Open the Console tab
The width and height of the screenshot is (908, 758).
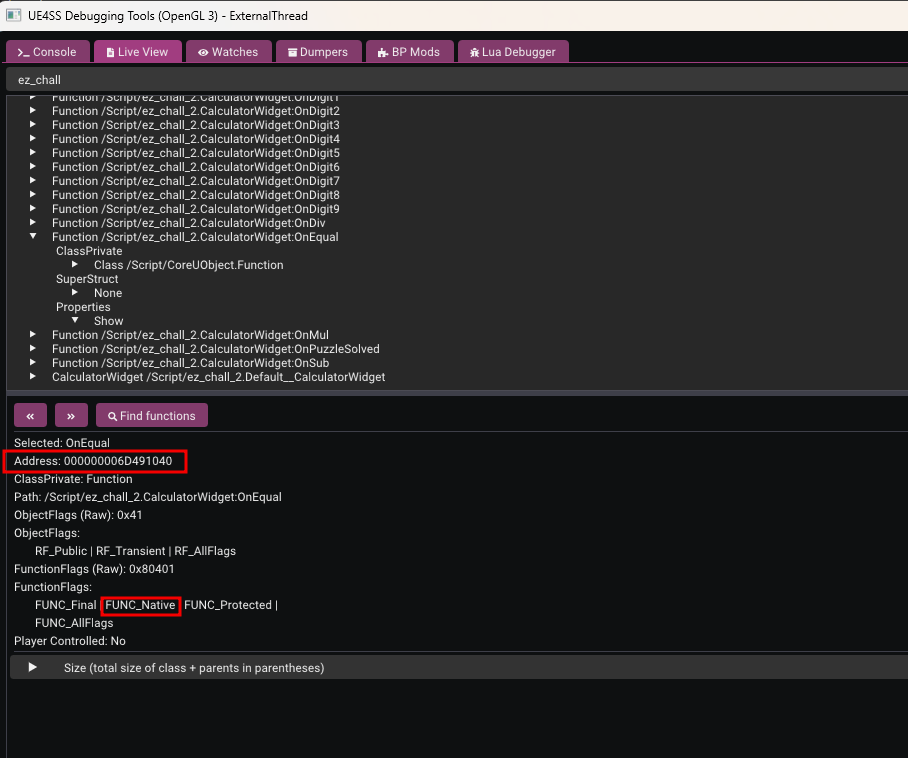pyautogui.click(x=47, y=52)
